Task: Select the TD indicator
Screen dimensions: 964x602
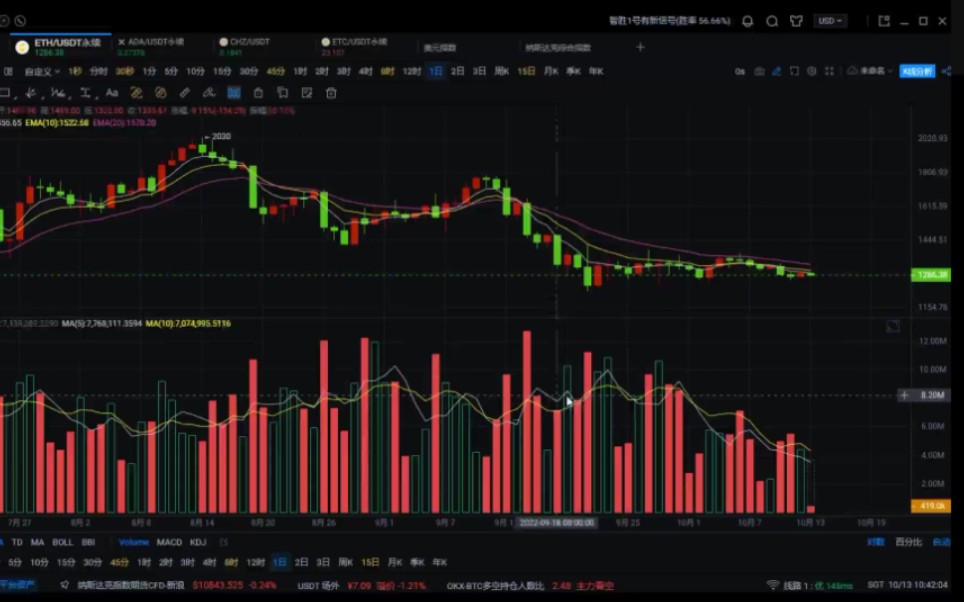Action: click(x=17, y=542)
